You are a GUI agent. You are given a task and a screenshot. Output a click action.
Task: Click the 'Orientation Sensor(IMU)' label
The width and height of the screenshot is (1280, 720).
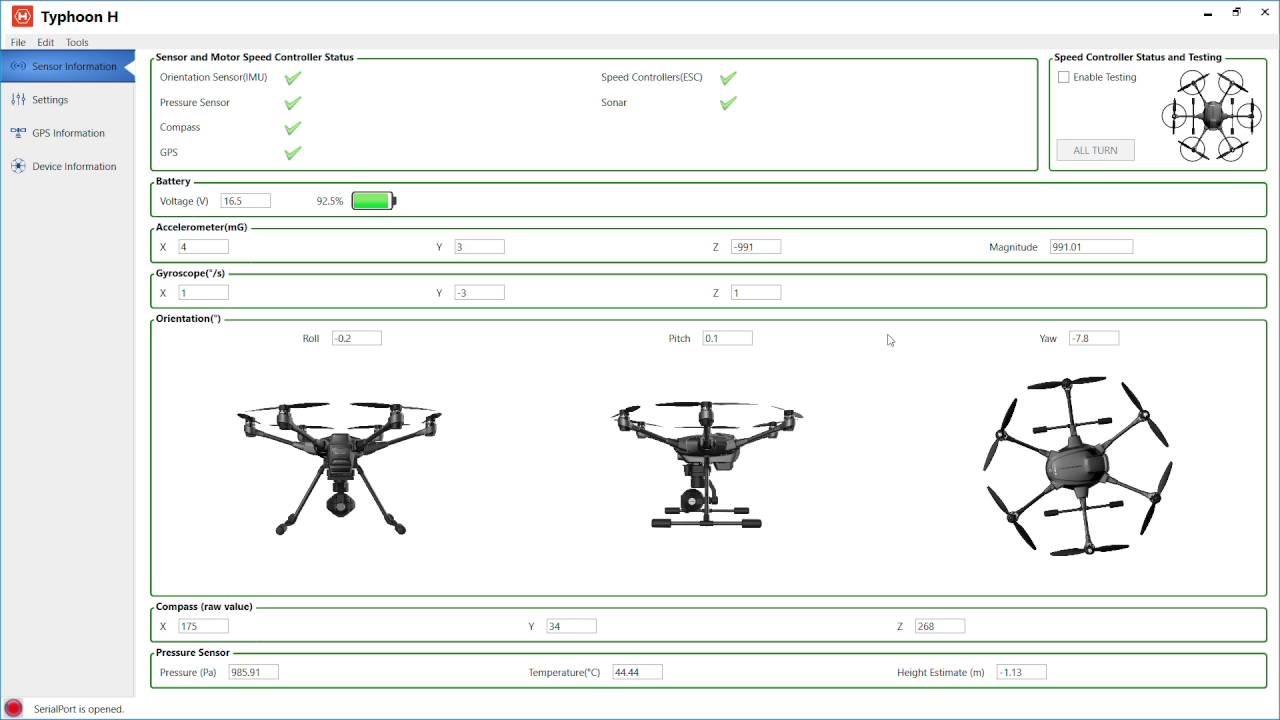(x=213, y=77)
